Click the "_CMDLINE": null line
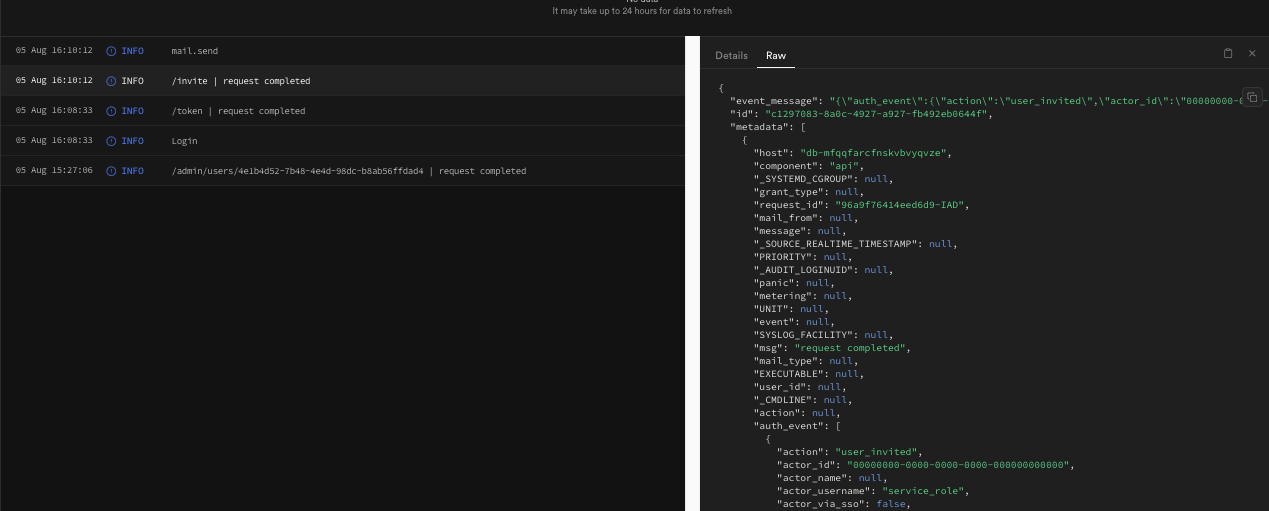 point(802,400)
